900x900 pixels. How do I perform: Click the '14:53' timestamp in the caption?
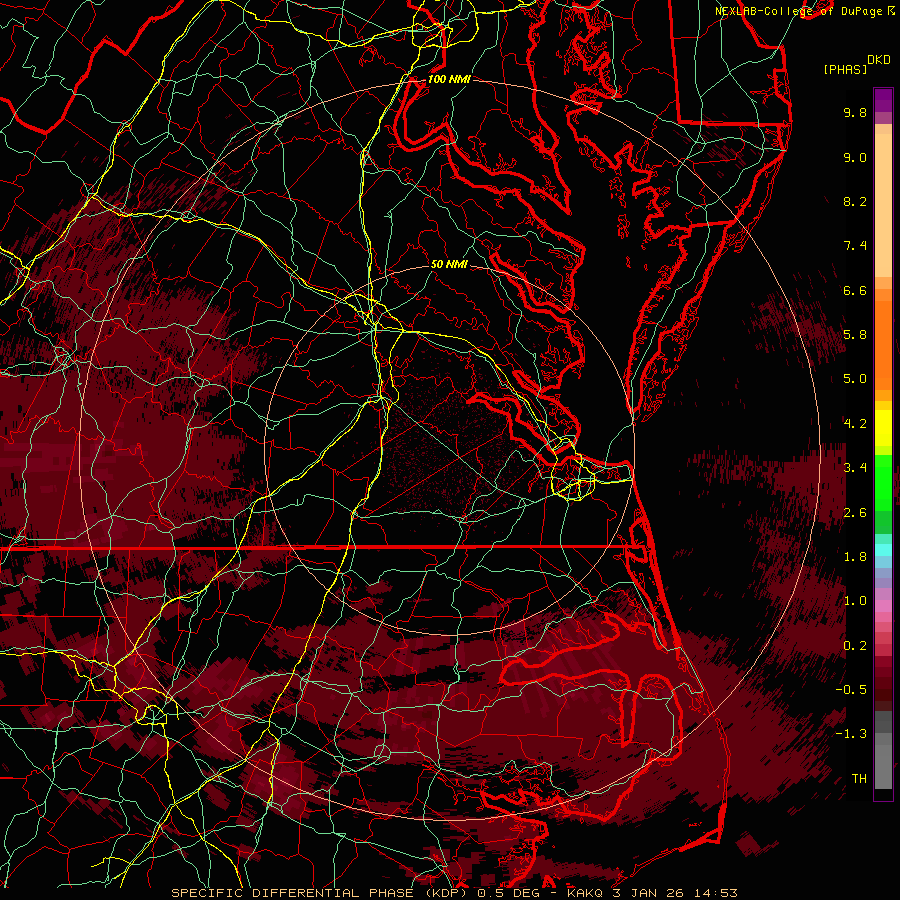(x=716, y=893)
